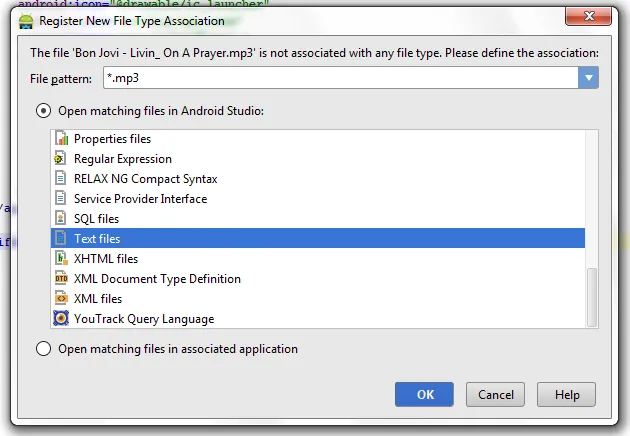Open Help for file associations
The image size is (630, 436).
point(567,394)
